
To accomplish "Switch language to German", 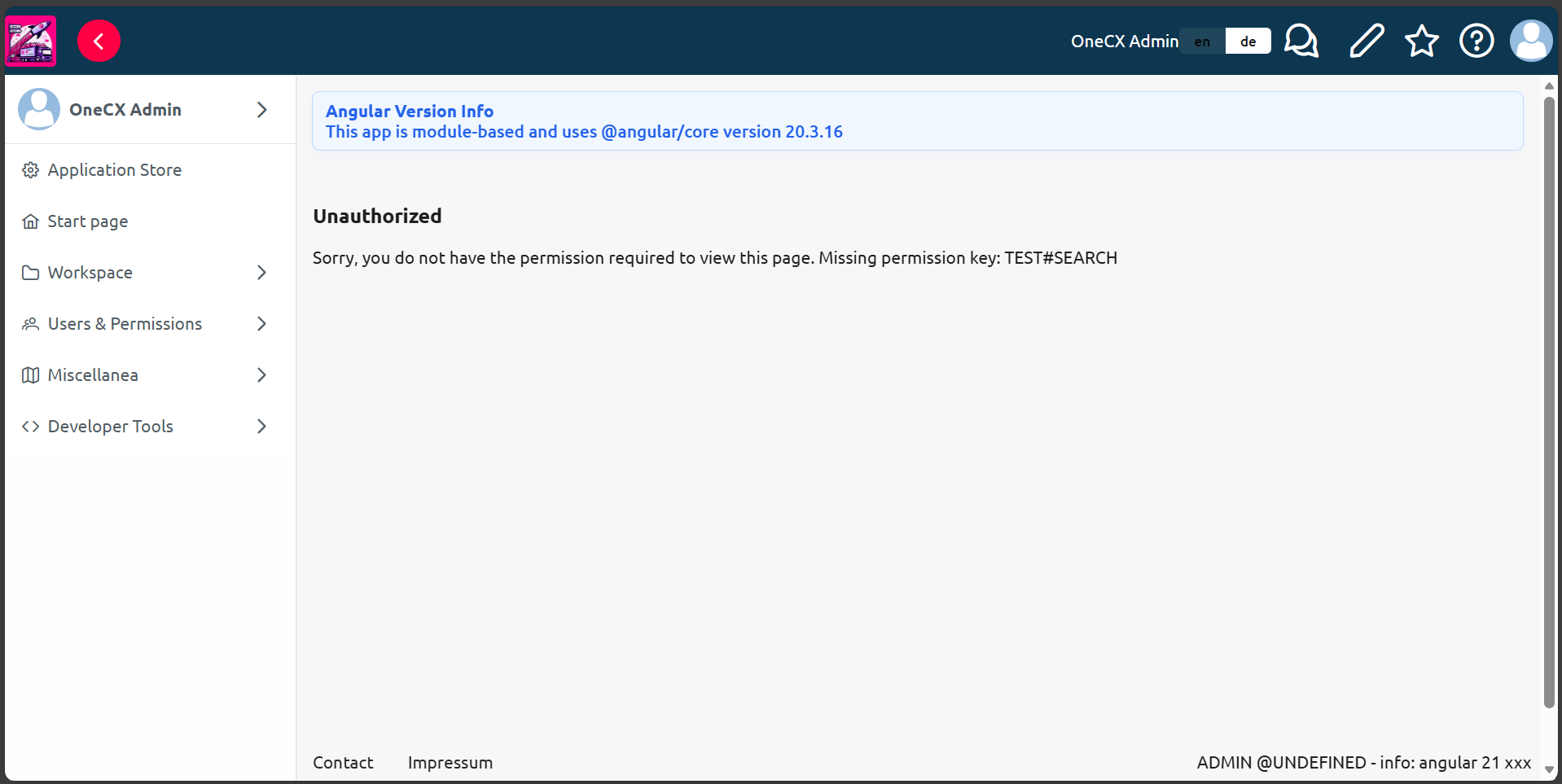I will tap(1247, 41).
